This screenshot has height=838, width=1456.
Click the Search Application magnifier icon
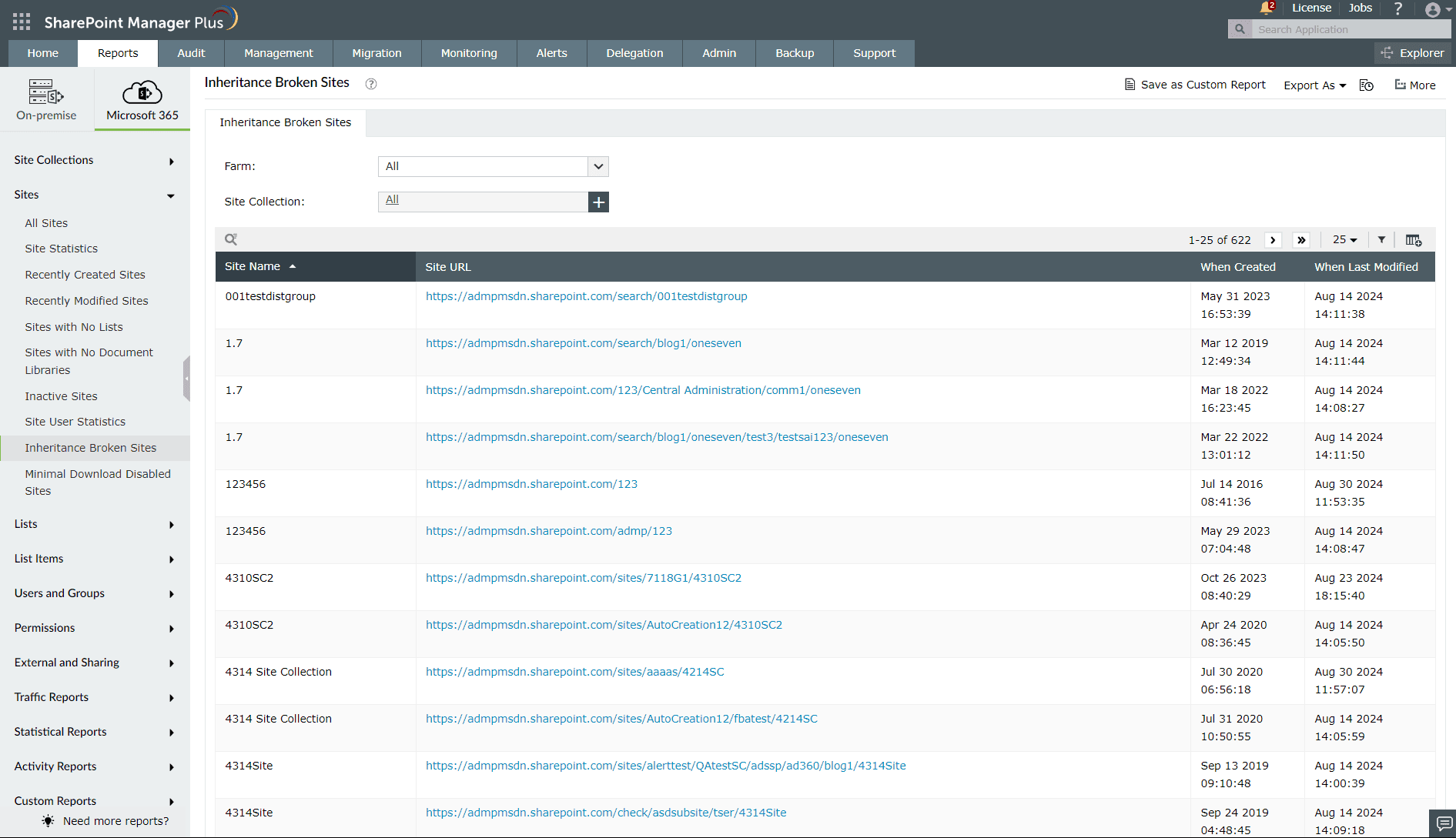point(1240,29)
